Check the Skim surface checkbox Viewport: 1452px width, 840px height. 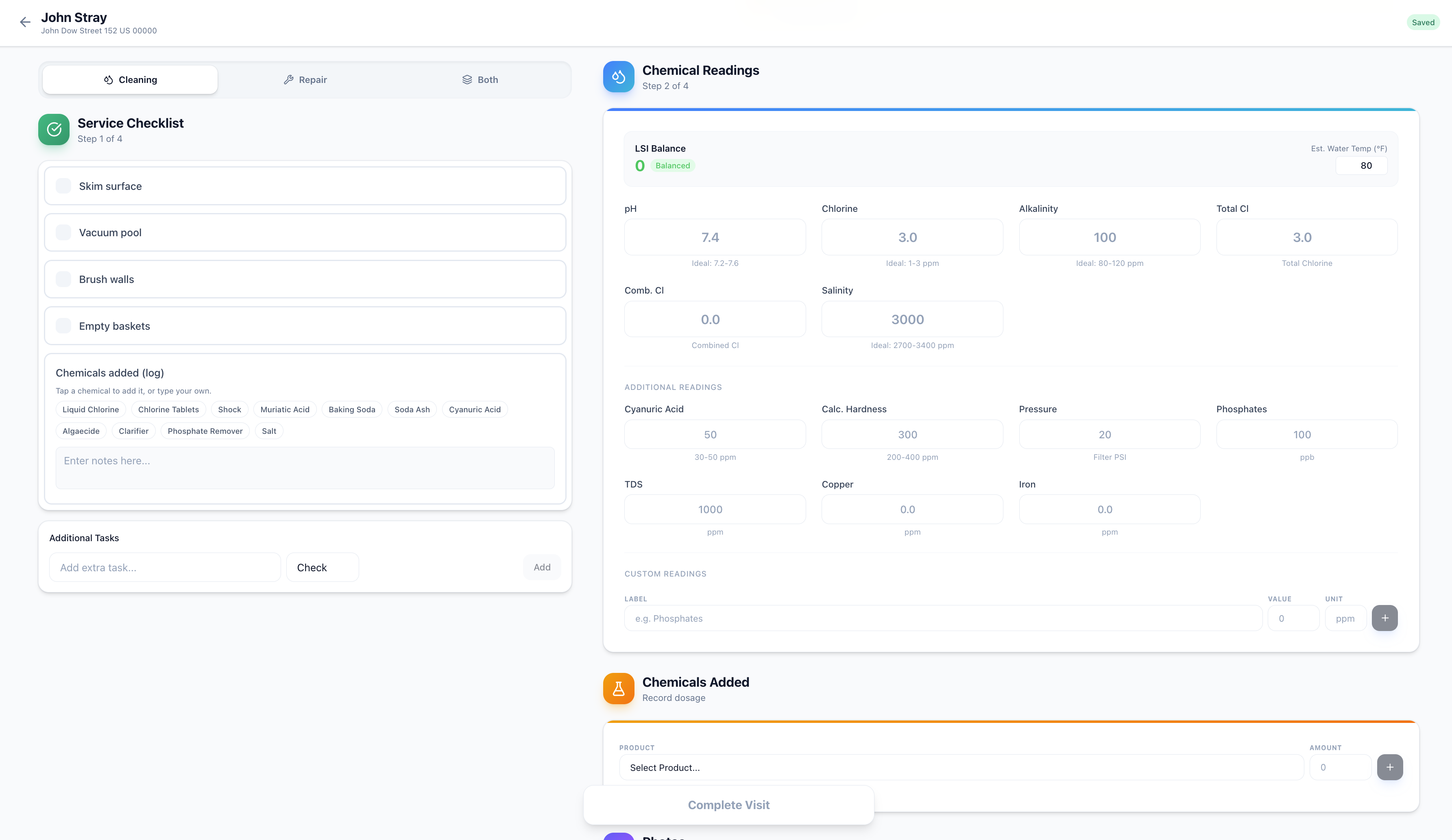click(63, 186)
